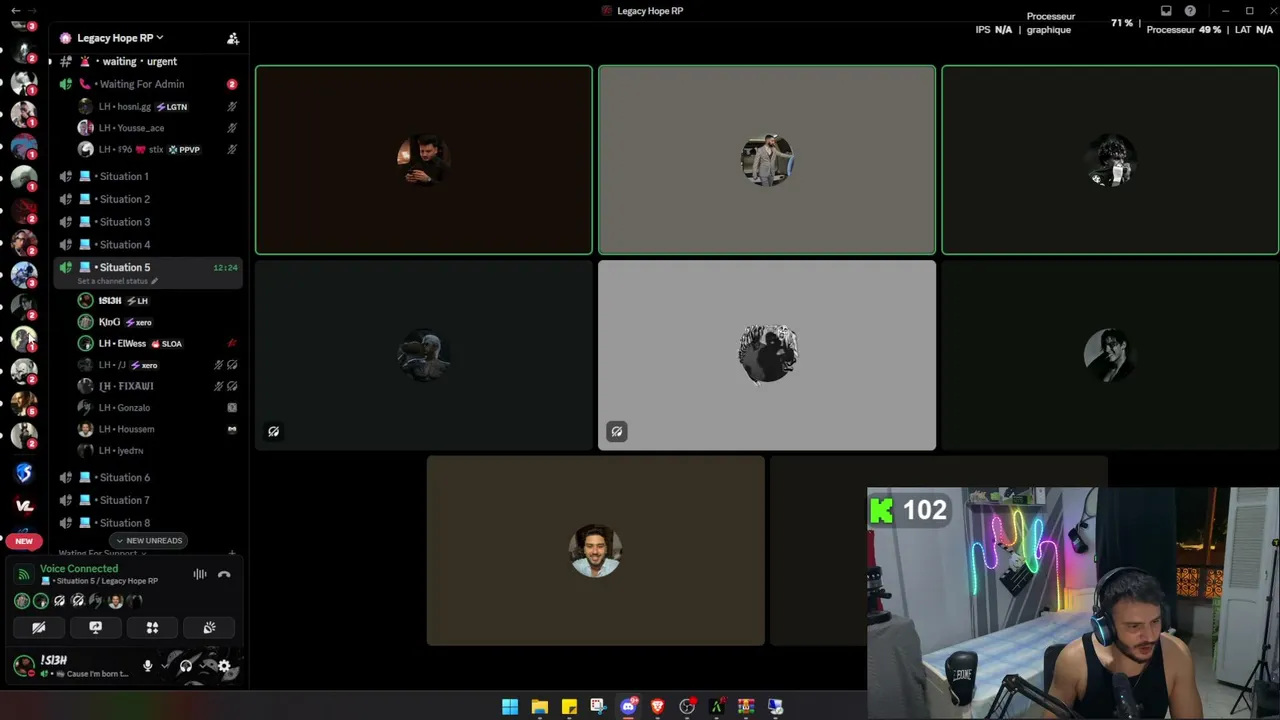1280x720 pixels.
Task: Select user LH Yousse_ace in channel list
Action: 158,128
